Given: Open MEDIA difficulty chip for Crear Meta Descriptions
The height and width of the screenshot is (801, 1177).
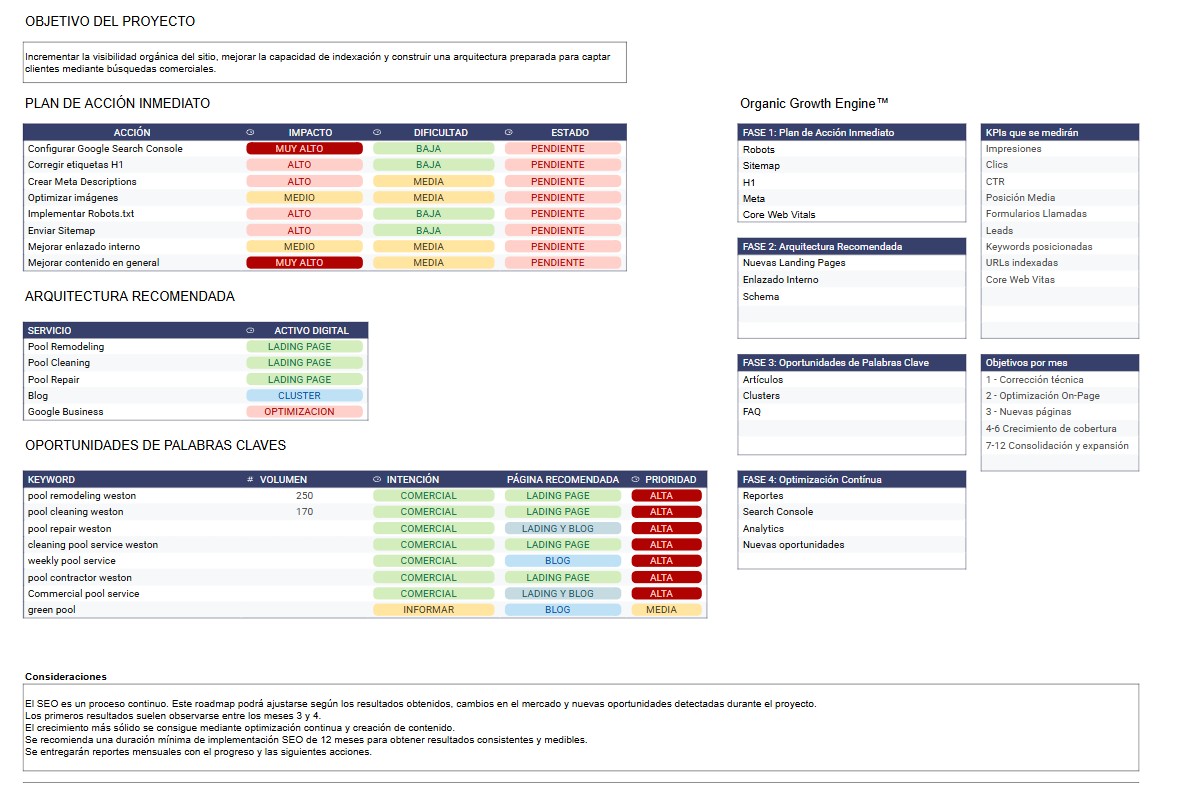Looking at the screenshot, I should coord(434,182).
